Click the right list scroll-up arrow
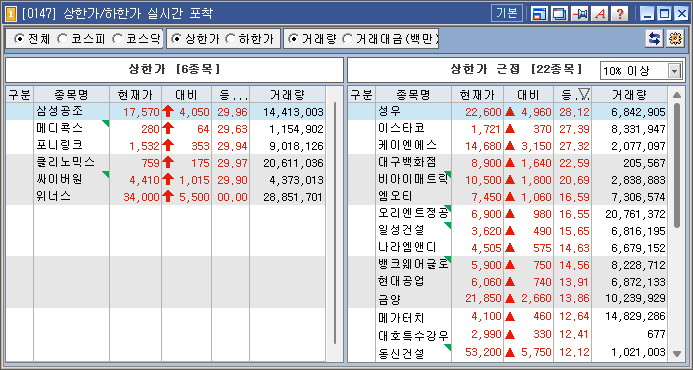Image resolution: width=693 pixels, height=370 pixels. pyautogui.click(x=677, y=95)
